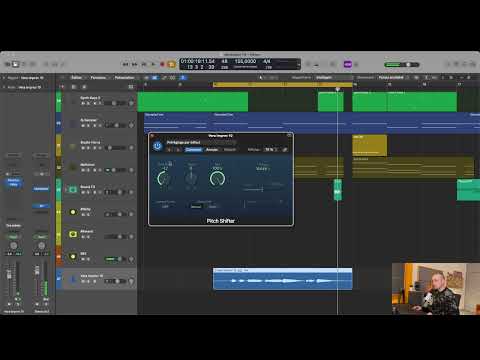Click Compare in the Pitch Shifter header
This screenshot has width=480, height=360.
193,149
